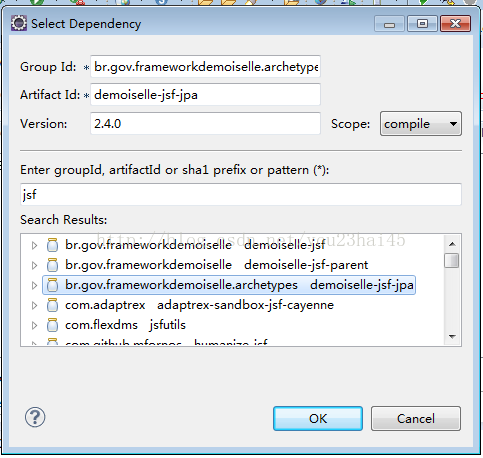The image size is (483, 458).
Task: Expand the com.flexdms jsfutils row
Action: click(x=34, y=325)
